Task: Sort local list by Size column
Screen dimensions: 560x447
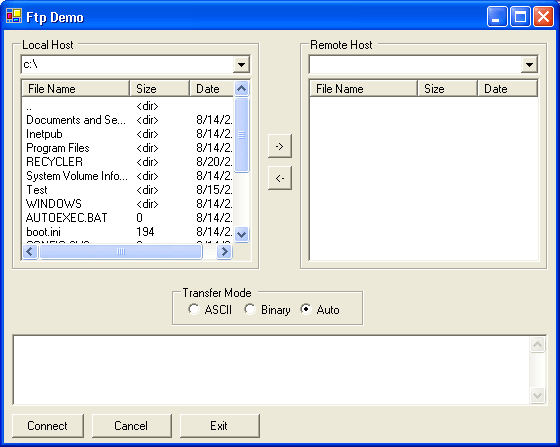Action: click(x=159, y=89)
